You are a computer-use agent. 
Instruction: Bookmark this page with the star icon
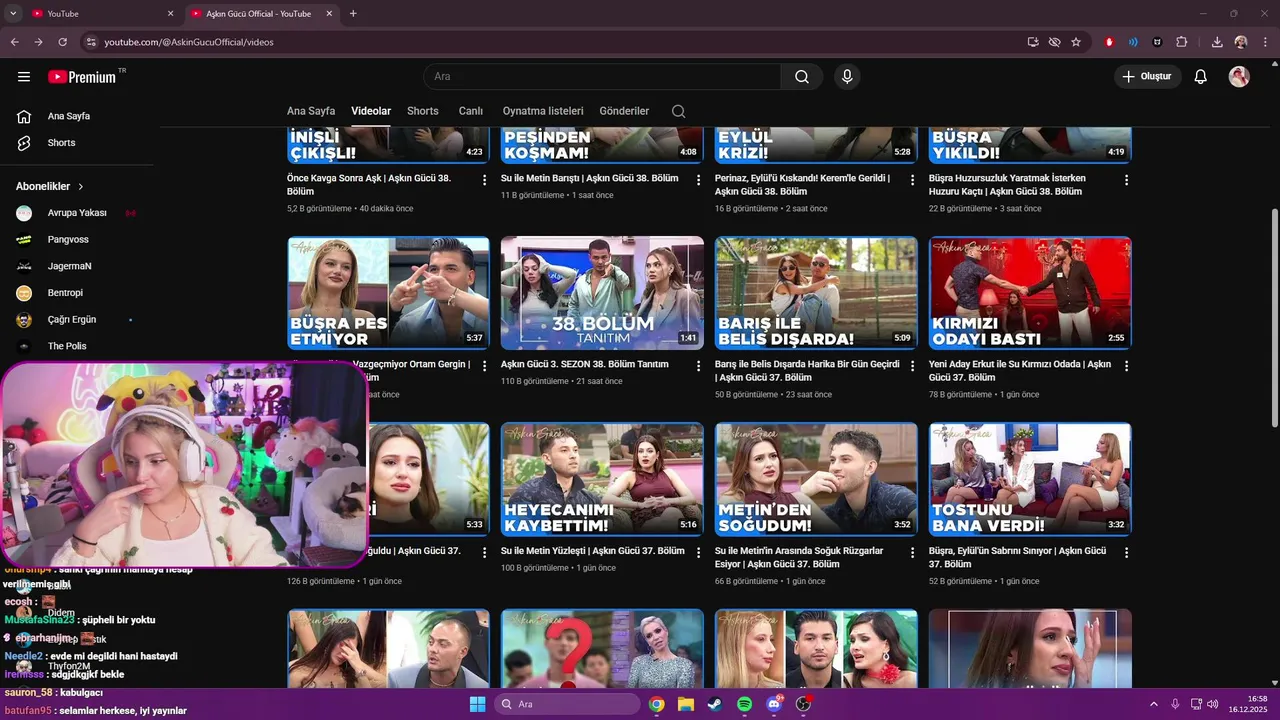(1076, 42)
